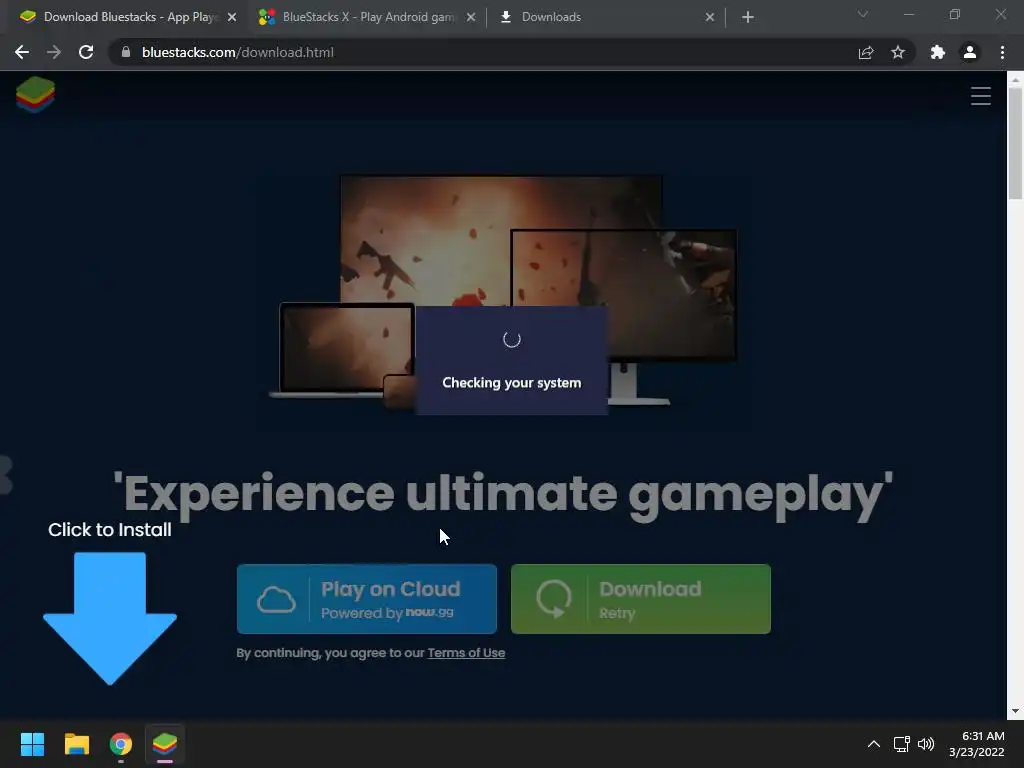Image resolution: width=1024 pixels, height=768 pixels.
Task: Click the 'Experience ultimate gameplay' heading
Action: coord(503,494)
